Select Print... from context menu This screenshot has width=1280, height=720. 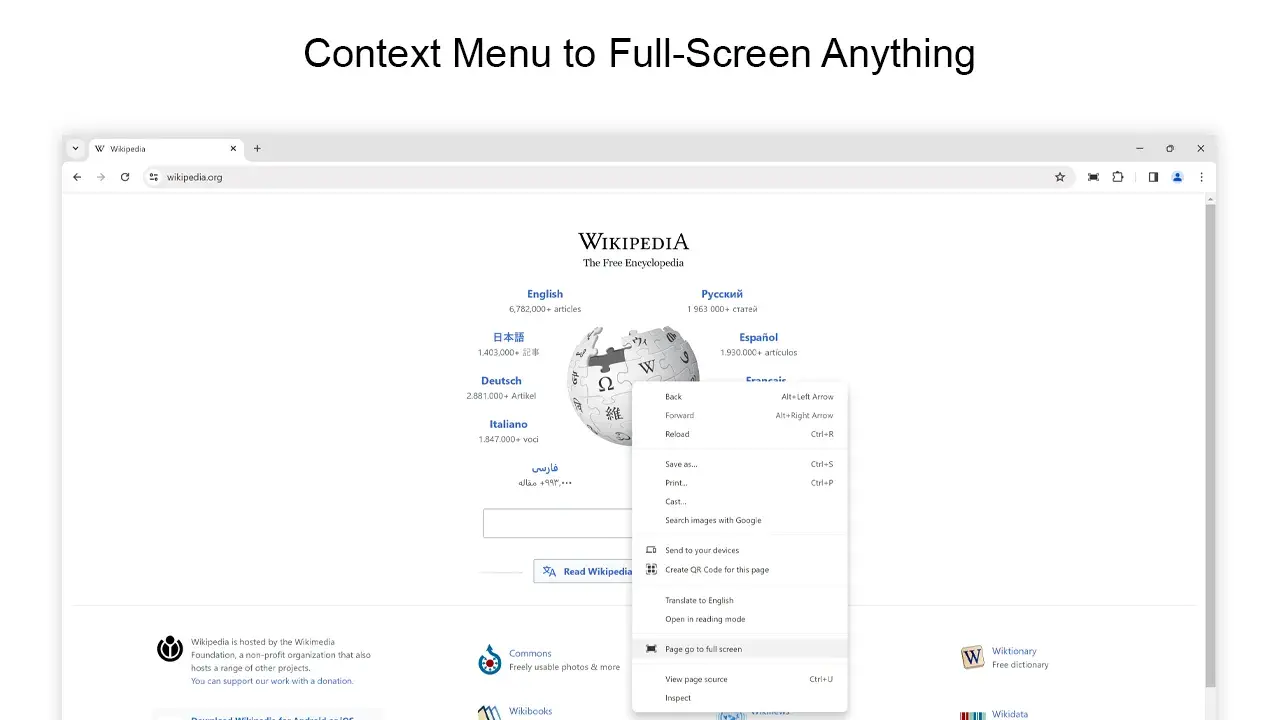[x=740, y=483]
